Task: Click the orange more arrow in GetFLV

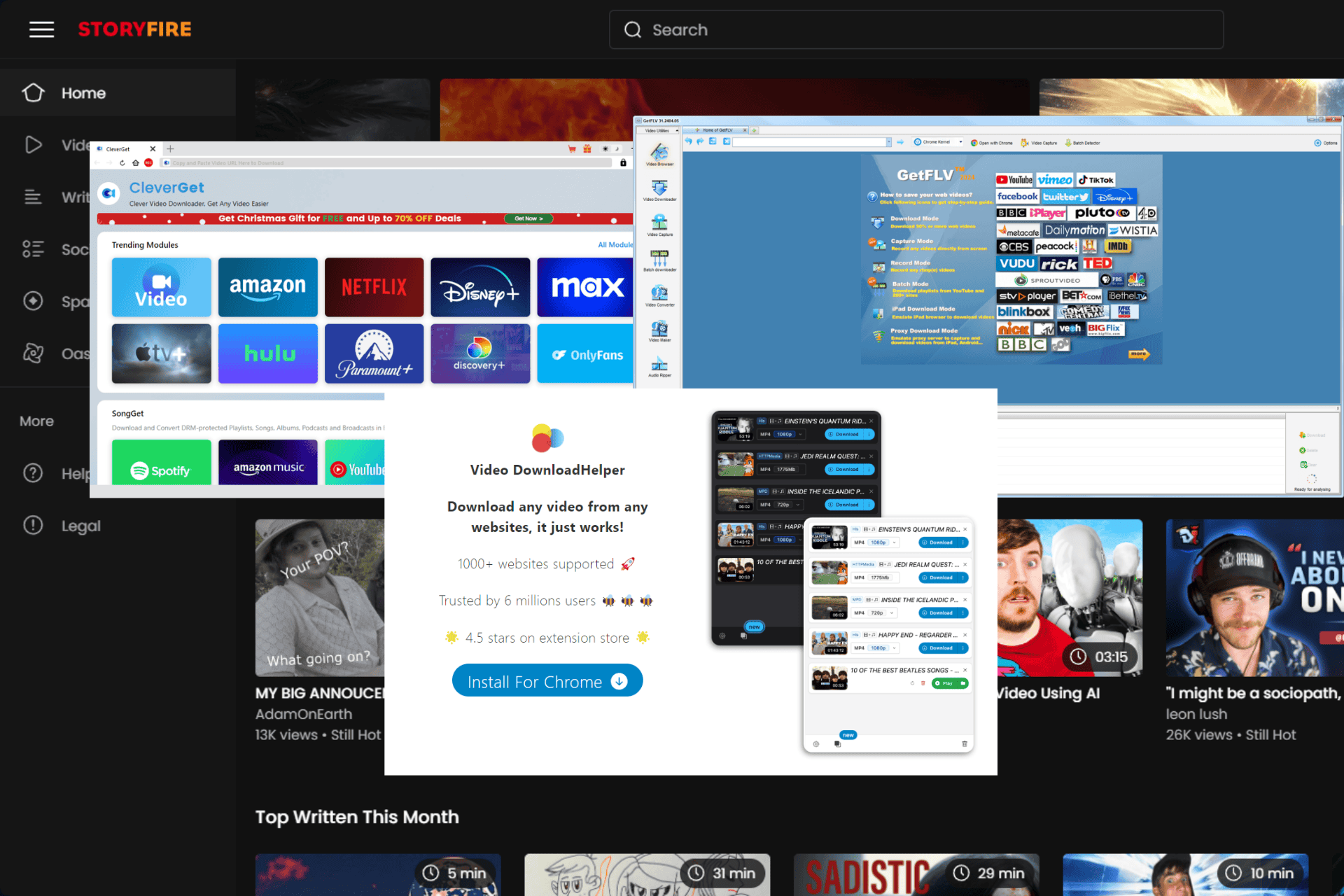Action: (x=1139, y=354)
